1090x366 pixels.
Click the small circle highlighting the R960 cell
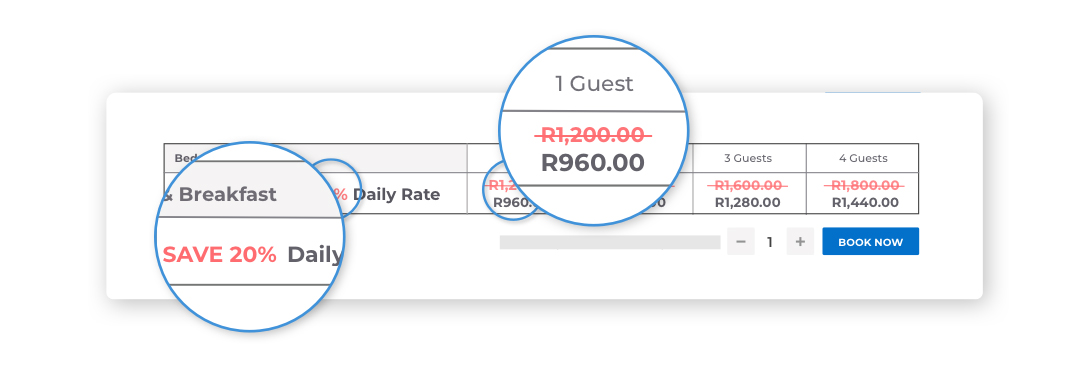[x=512, y=190]
